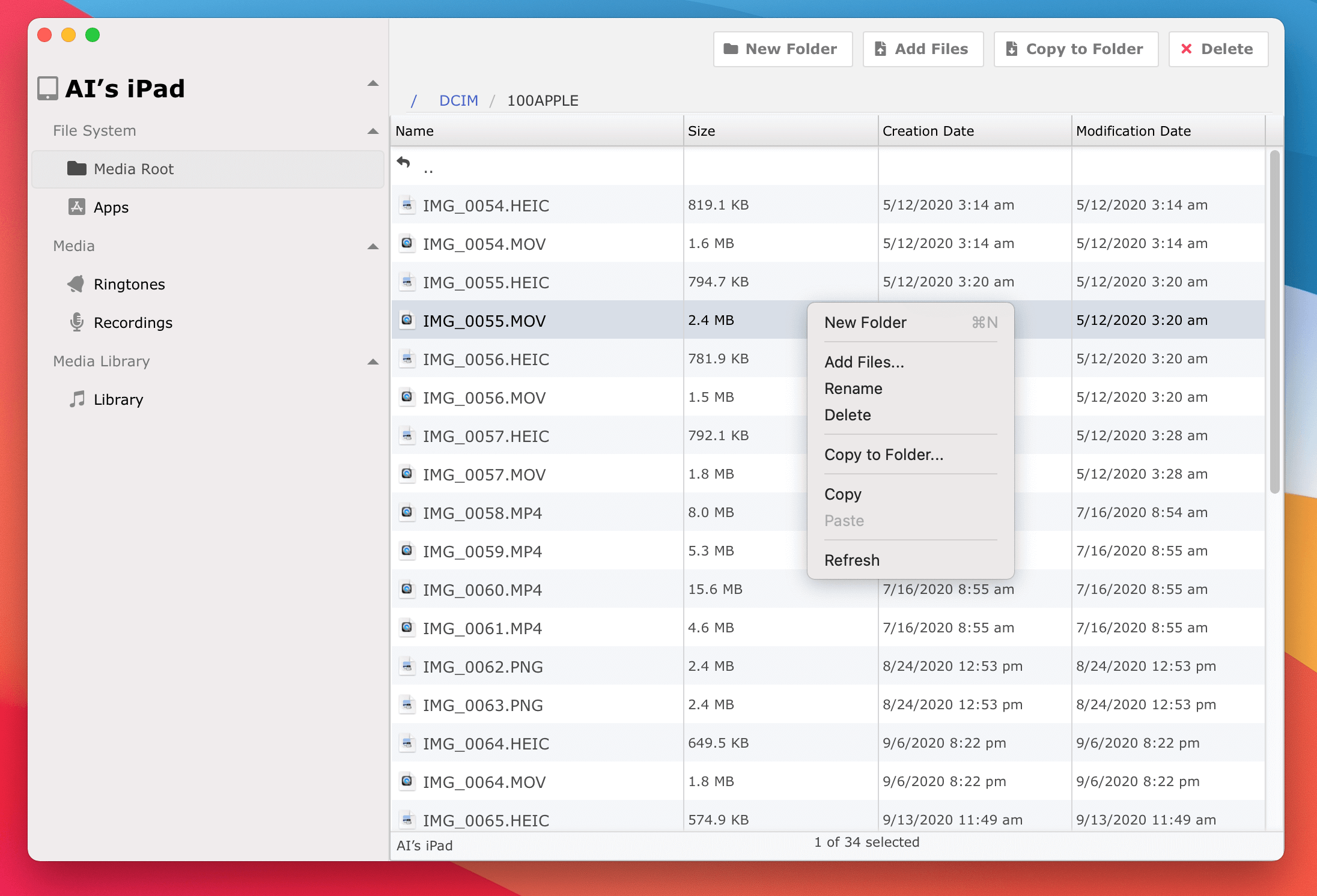Image resolution: width=1317 pixels, height=896 pixels.
Task: Collapse the File System section
Action: (373, 130)
